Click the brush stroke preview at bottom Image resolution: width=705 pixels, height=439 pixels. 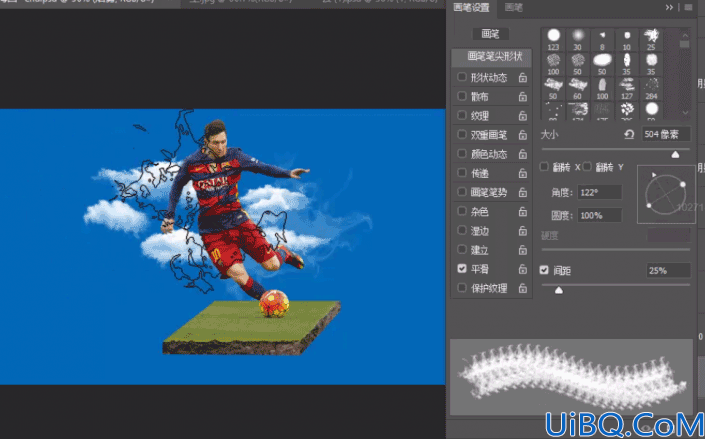[571, 377]
